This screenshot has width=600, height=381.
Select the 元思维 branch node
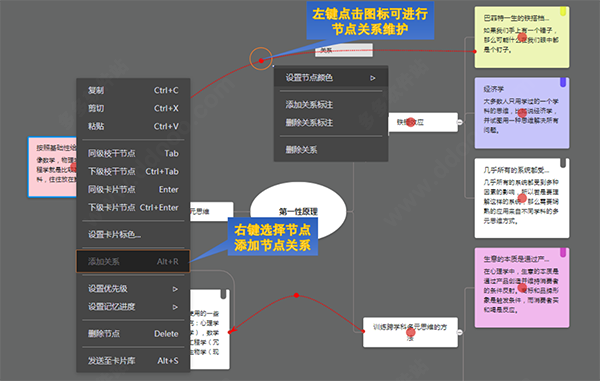point(212,212)
